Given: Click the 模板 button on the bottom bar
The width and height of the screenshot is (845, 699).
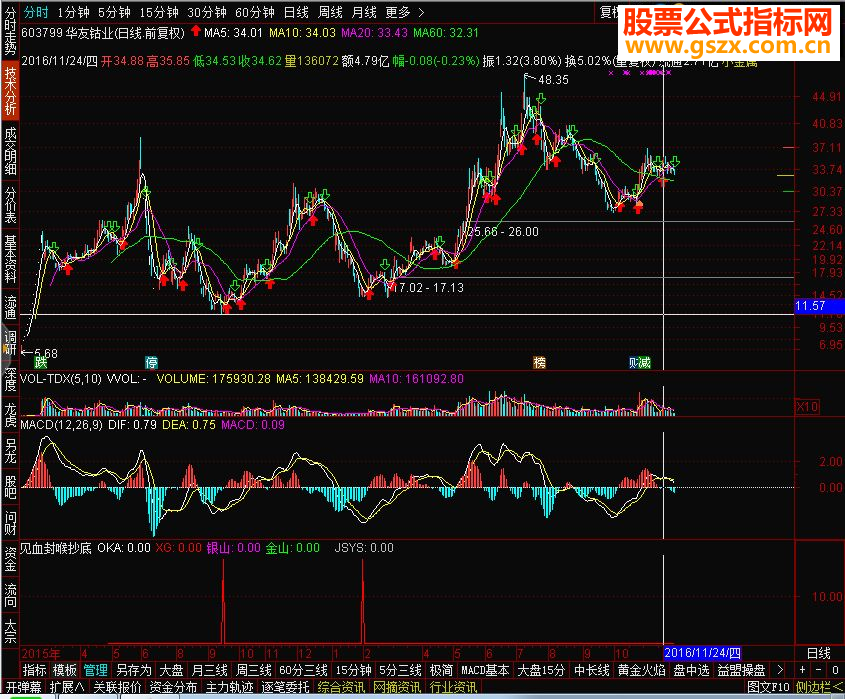Looking at the screenshot, I should pyautogui.click(x=65, y=670).
